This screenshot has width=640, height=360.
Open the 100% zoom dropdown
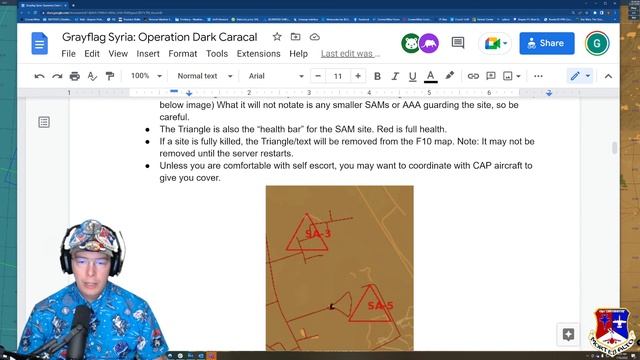tap(146, 76)
